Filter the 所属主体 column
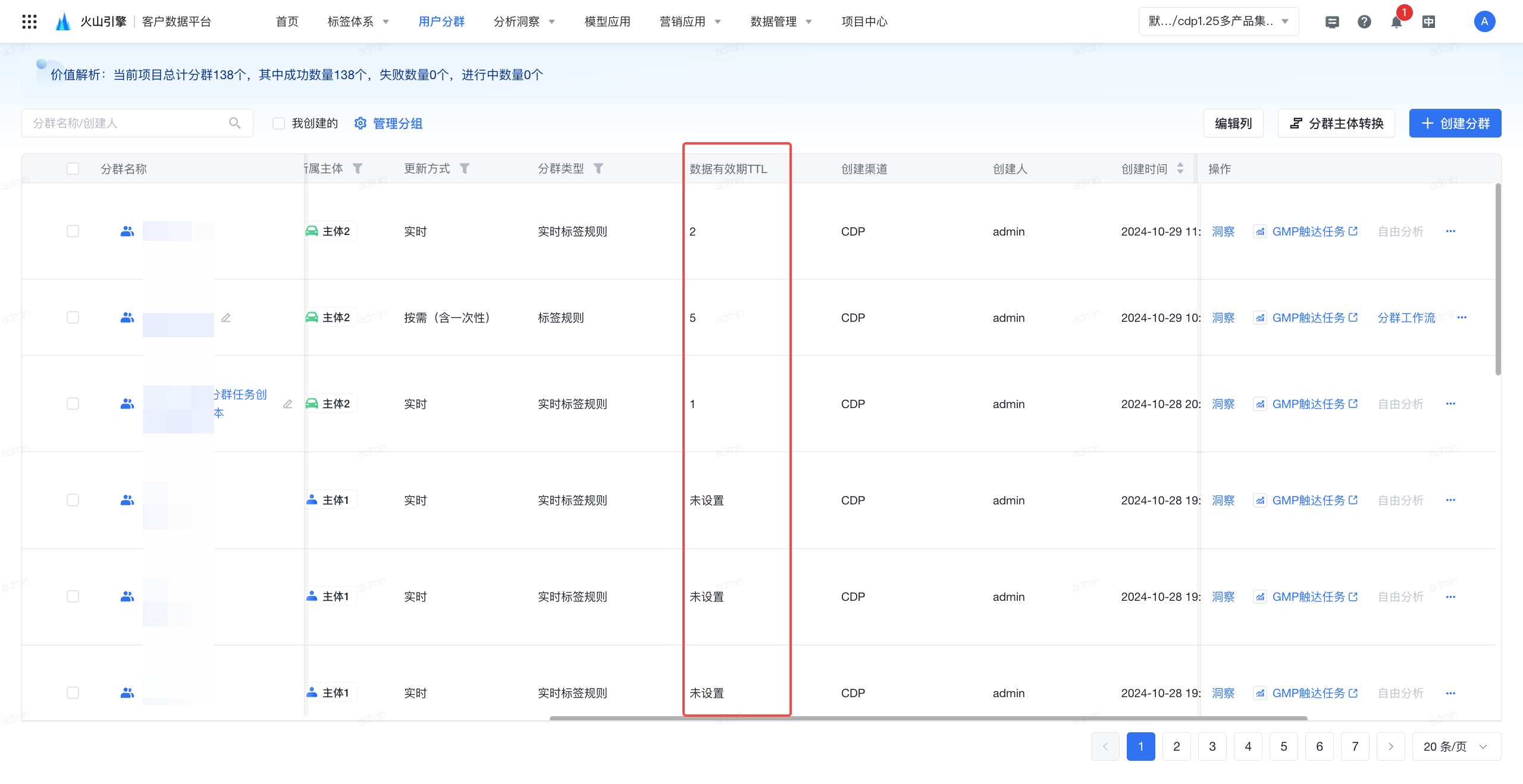 358,168
